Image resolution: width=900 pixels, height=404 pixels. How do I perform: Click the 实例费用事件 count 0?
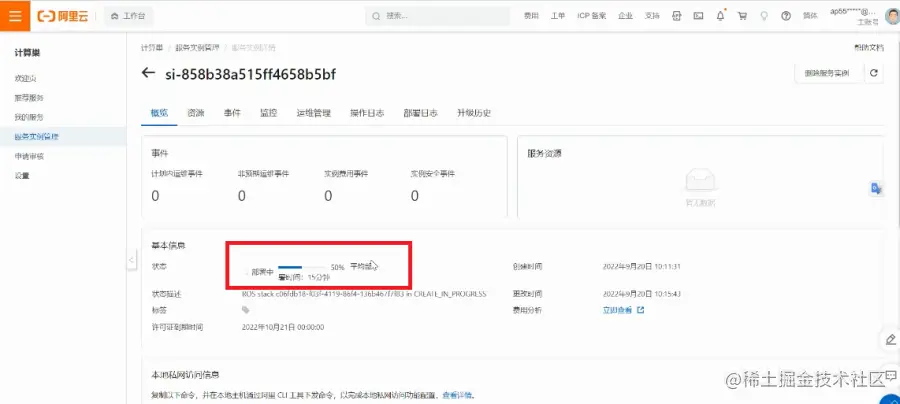click(328, 196)
